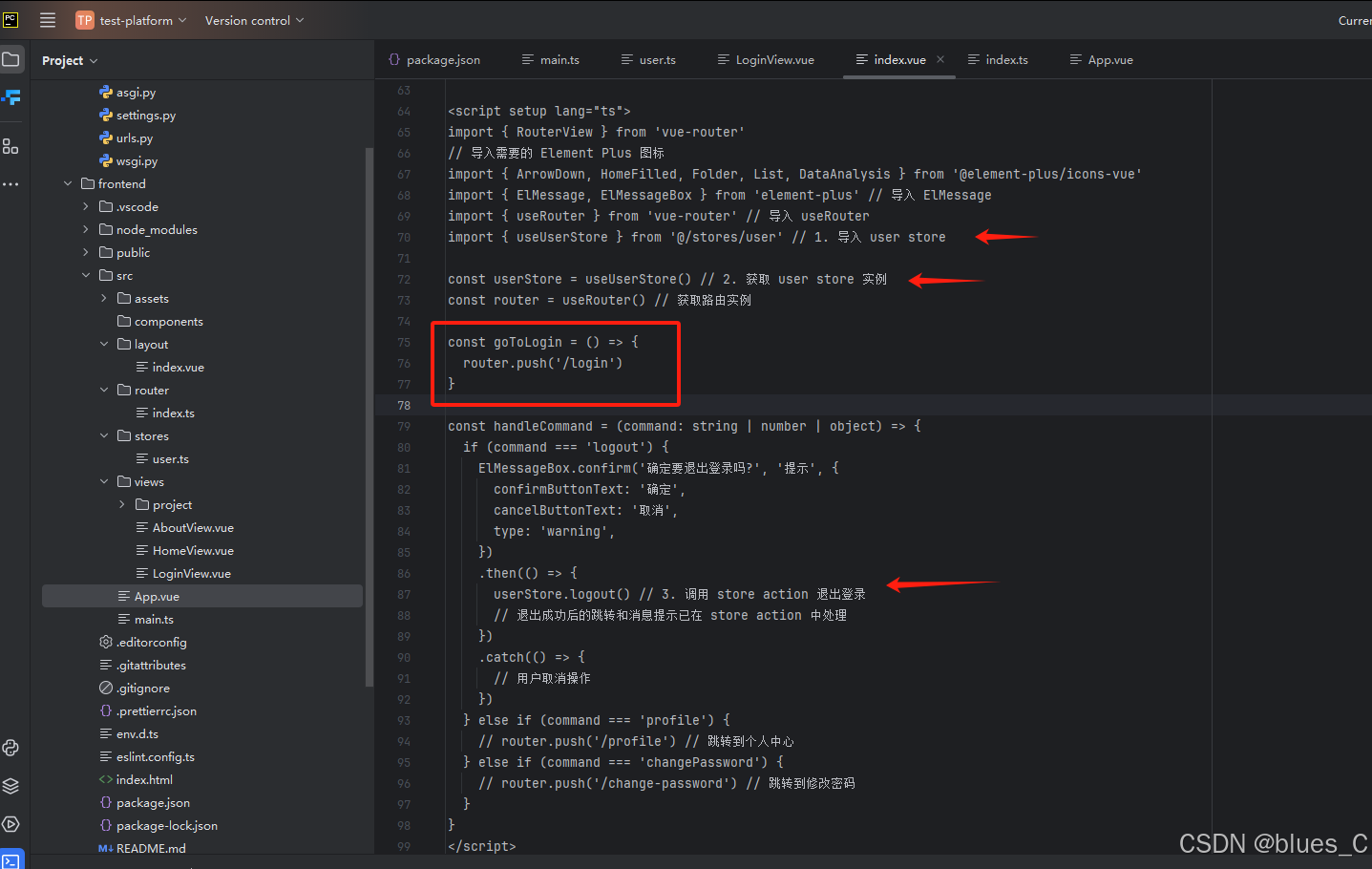Screen dimensions: 1372x869
Task: Click line number 78 in the gutter
Action: coord(404,405)
